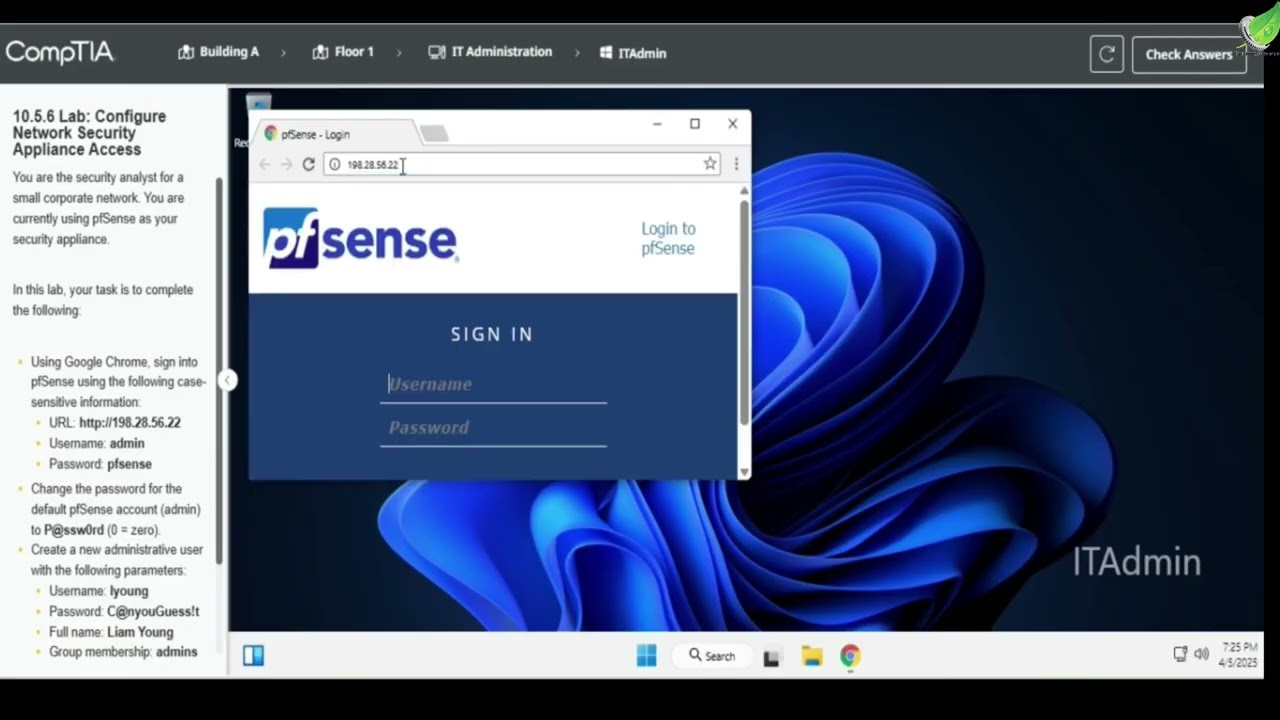Close the Chrome window
The height and width of the screenshot is (720, 1280).
732,124
